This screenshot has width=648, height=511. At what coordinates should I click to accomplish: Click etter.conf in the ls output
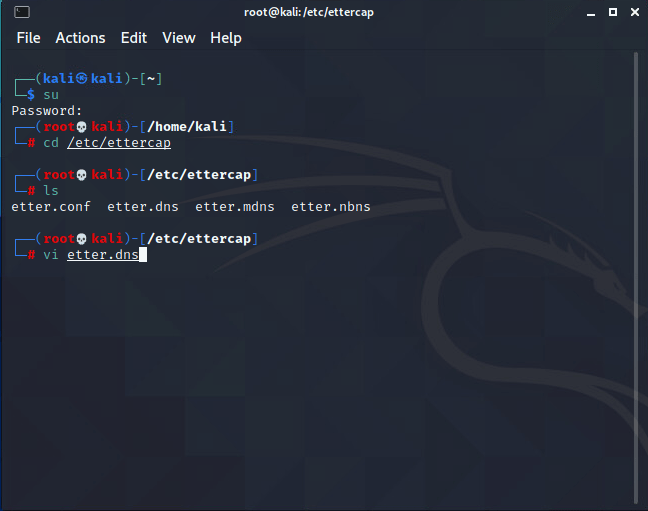[x=51, y=207]
